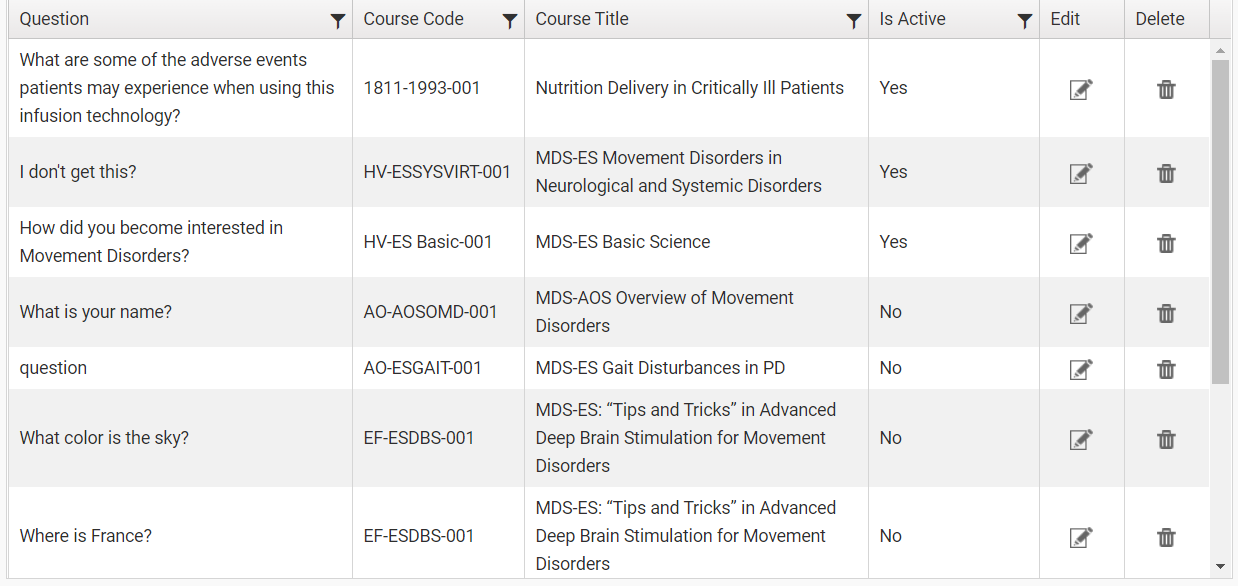The height and width of the screenshot is (586, 1238).
Task: Edit the Nutrition Delivery course question
Action: click(x=1081, y=89)
